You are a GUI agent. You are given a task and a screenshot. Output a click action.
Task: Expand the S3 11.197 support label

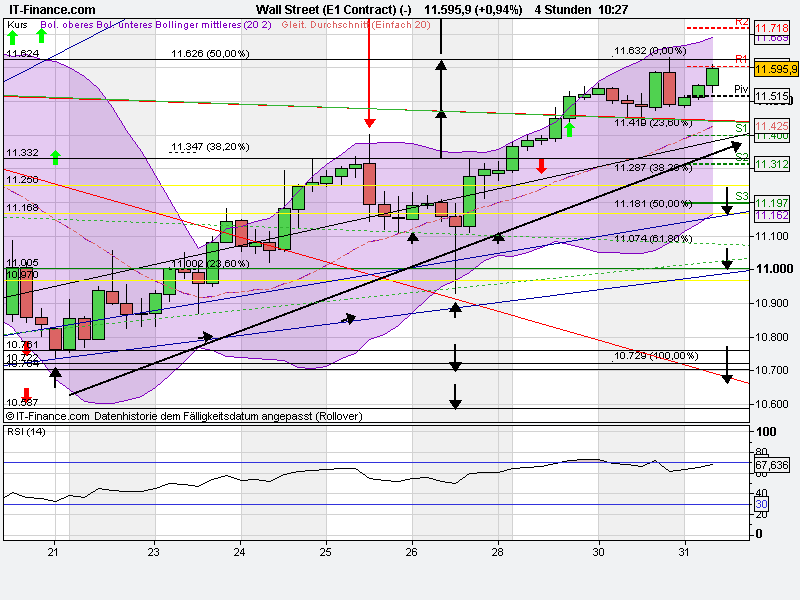771,203
